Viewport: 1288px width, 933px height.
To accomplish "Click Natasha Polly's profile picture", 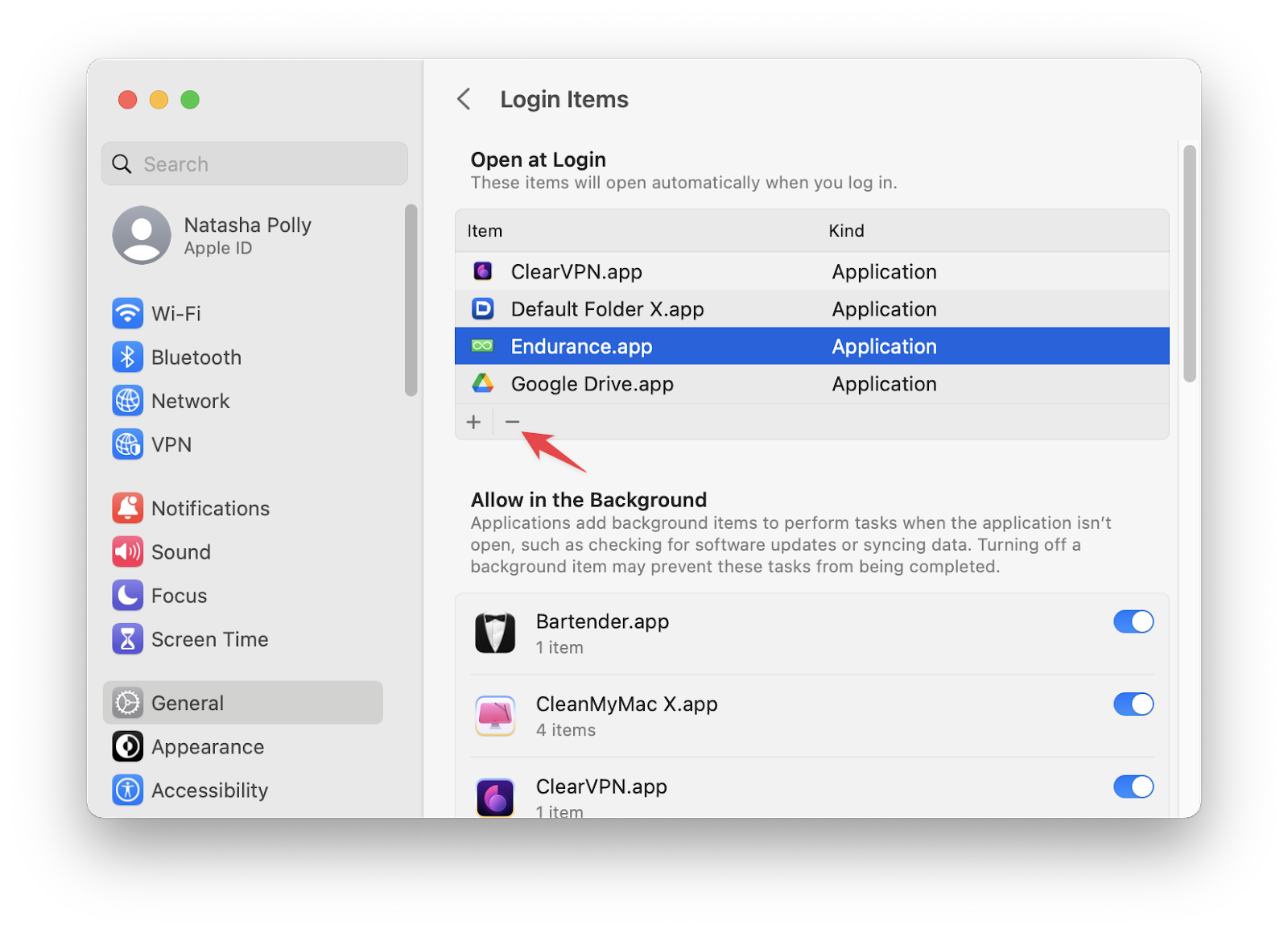I will pos(142,235).
